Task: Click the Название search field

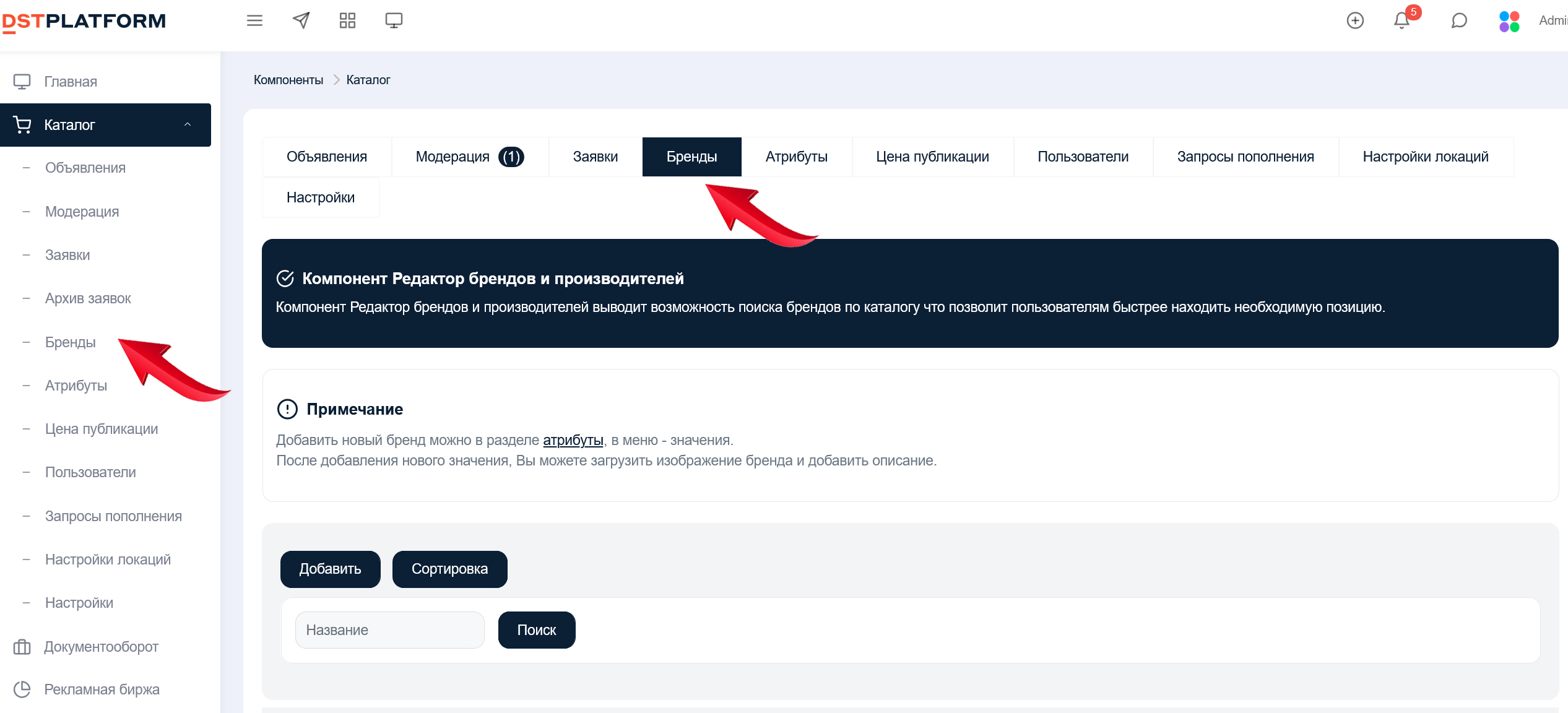Action: coord(389,630)
